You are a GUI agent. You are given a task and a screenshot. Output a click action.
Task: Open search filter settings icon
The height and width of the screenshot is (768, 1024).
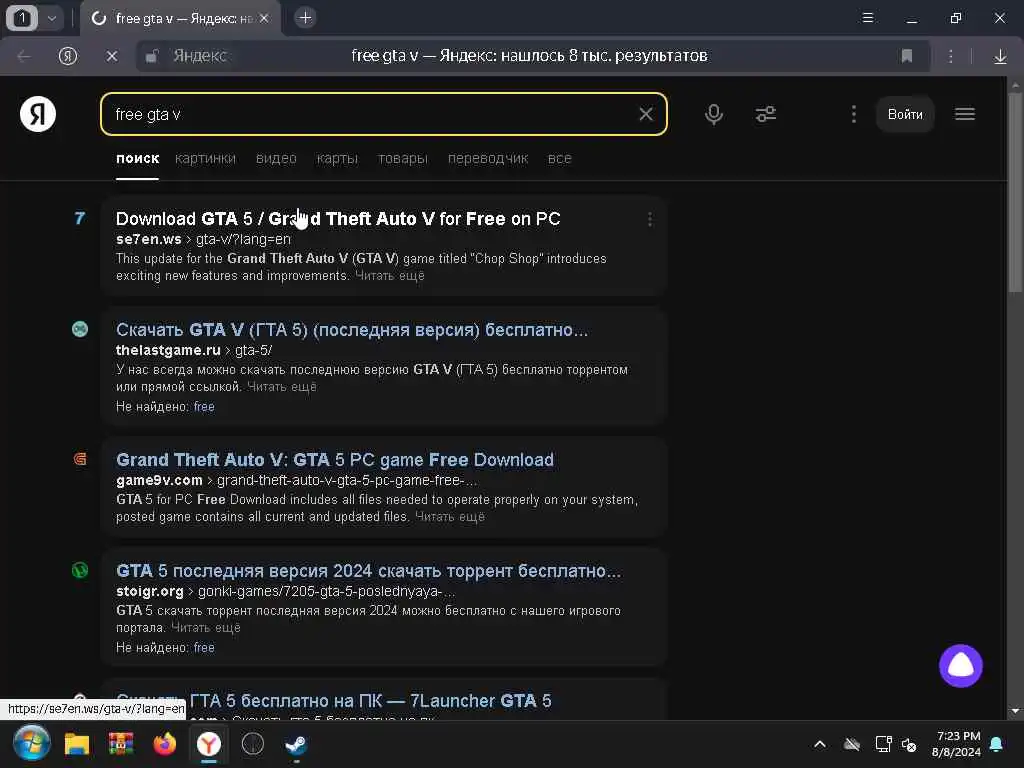point(765,114)
